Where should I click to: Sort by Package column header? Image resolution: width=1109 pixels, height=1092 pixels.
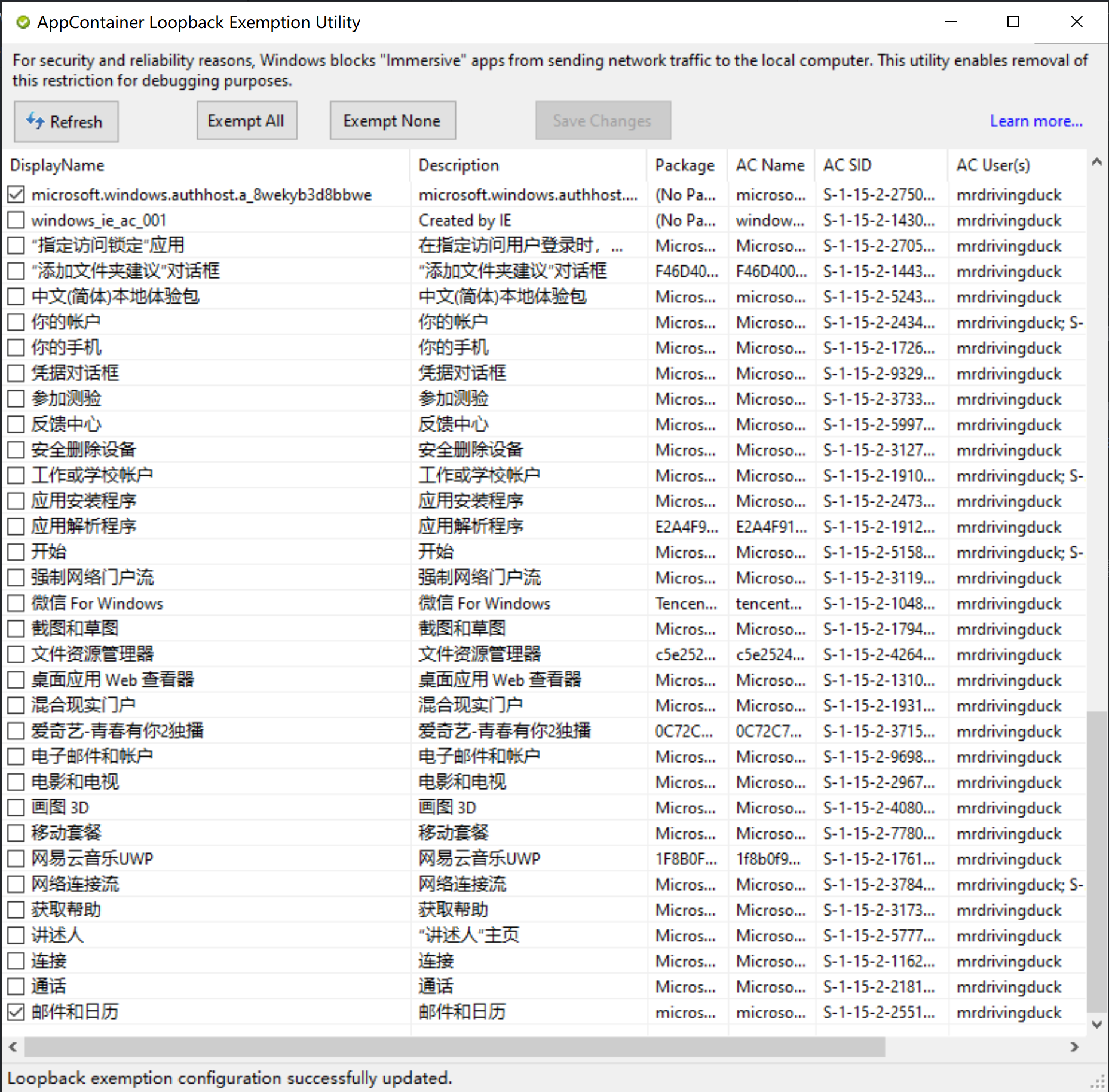[687, 166]
